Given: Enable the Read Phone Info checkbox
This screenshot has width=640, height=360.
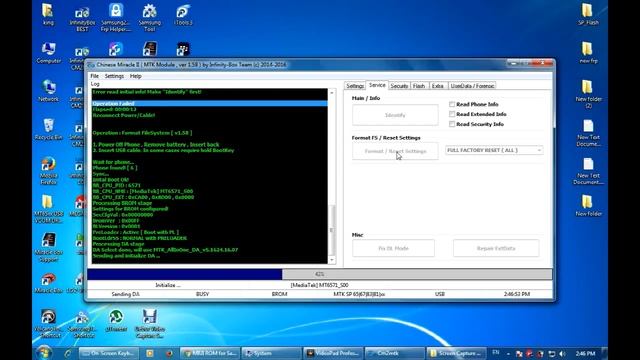Looking at the screenshot, I should click(452, 104).
